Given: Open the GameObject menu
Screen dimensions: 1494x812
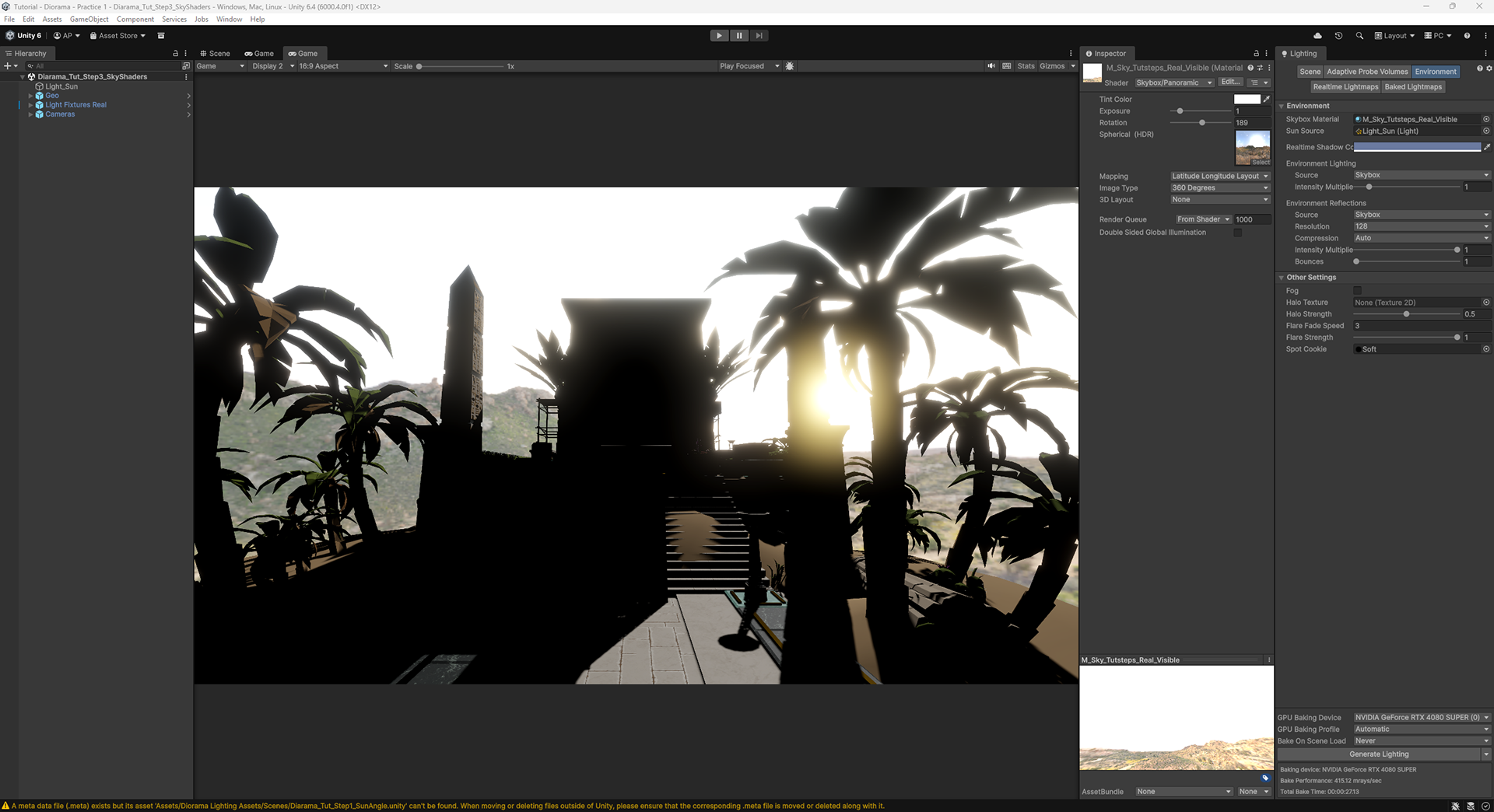Looking at the screenshot, I should tap(89, 19).
